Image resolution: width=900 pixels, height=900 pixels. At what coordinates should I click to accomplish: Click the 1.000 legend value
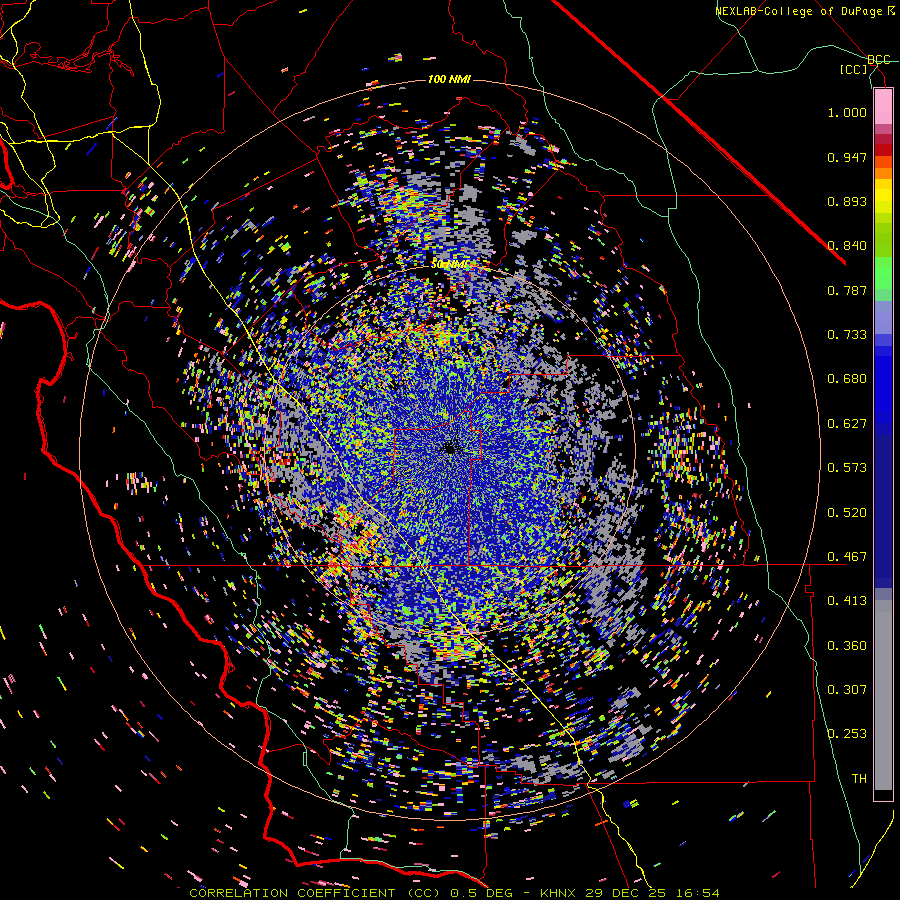tap(847, 112)
